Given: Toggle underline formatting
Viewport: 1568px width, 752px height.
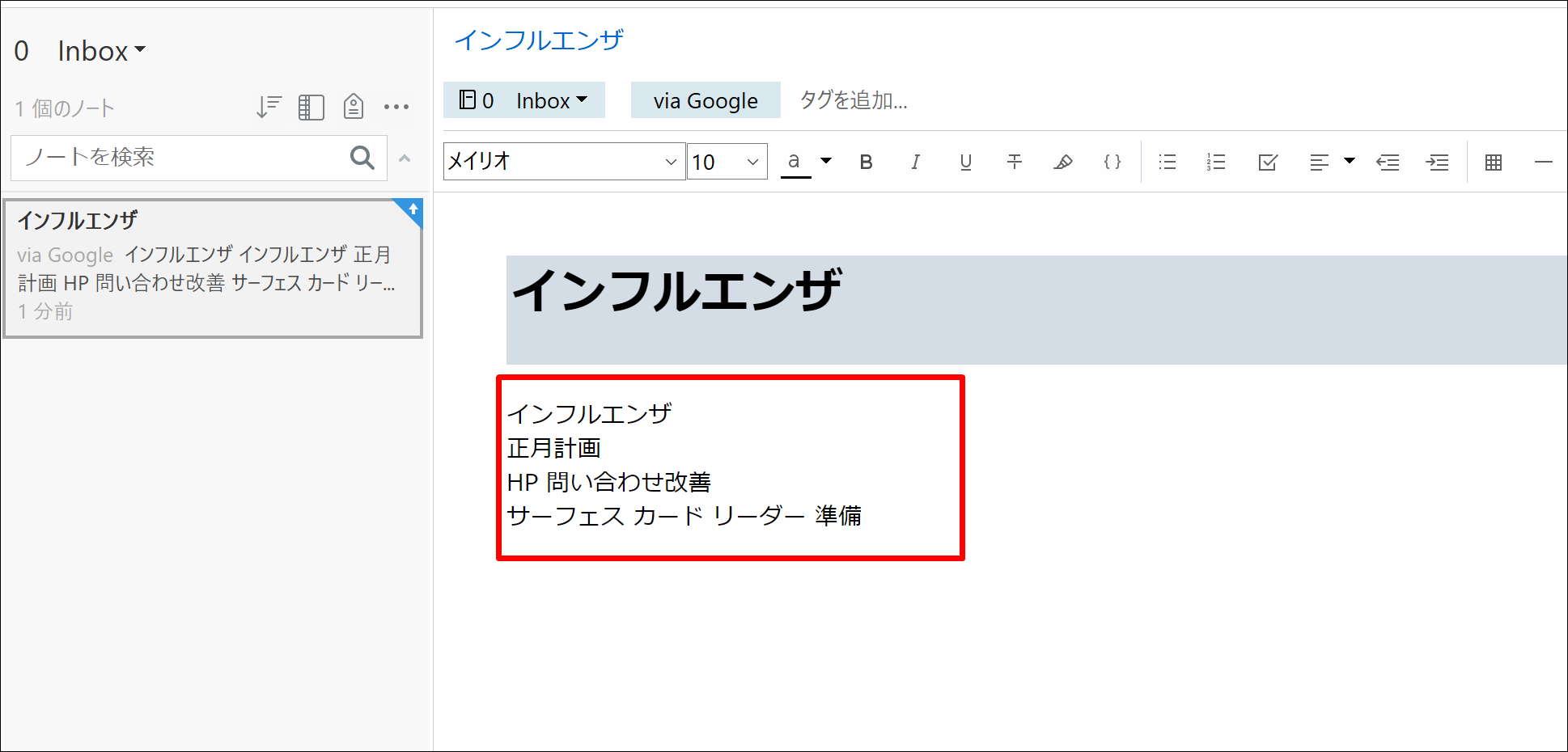Looking at the screenshot, I should pos(965,162).
